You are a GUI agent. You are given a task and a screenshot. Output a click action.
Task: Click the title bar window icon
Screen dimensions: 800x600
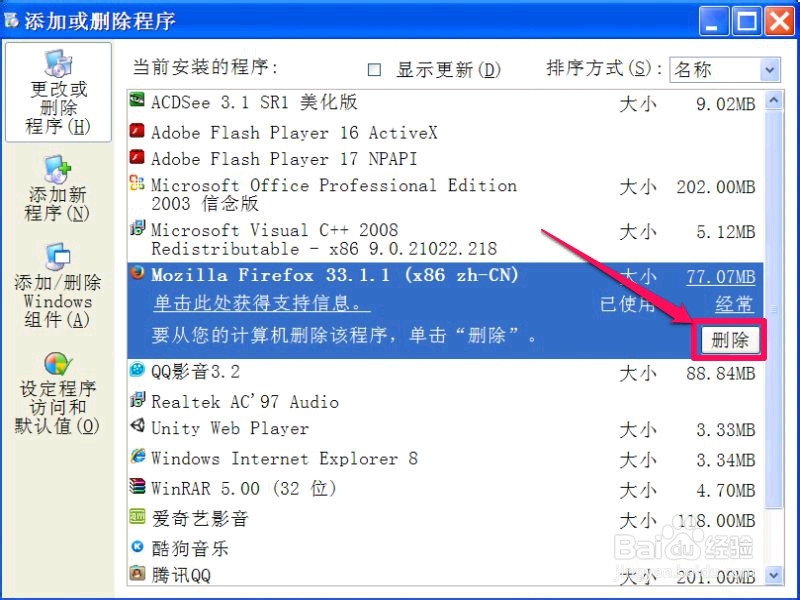click(11, 21)
